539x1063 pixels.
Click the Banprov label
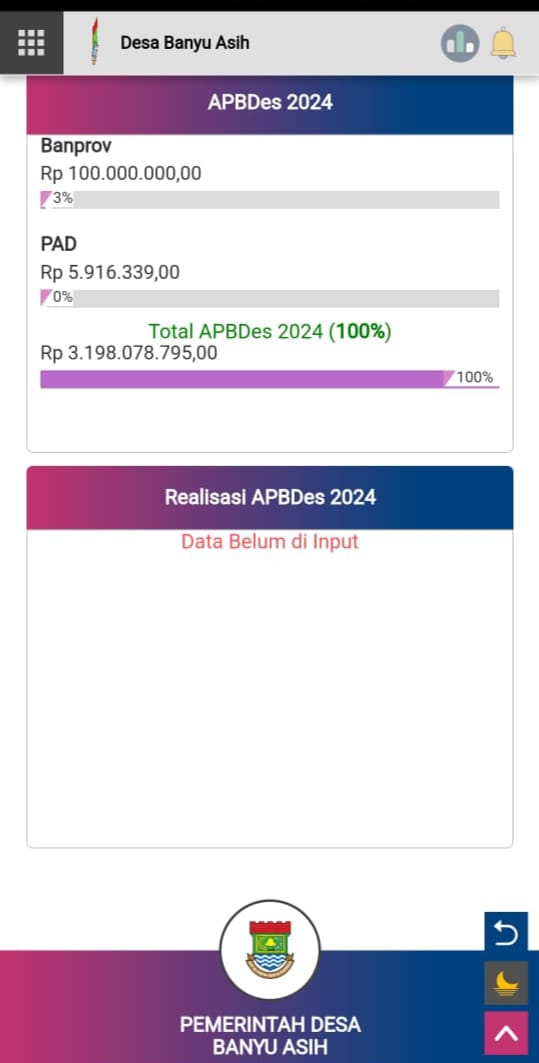pos(76,145)
